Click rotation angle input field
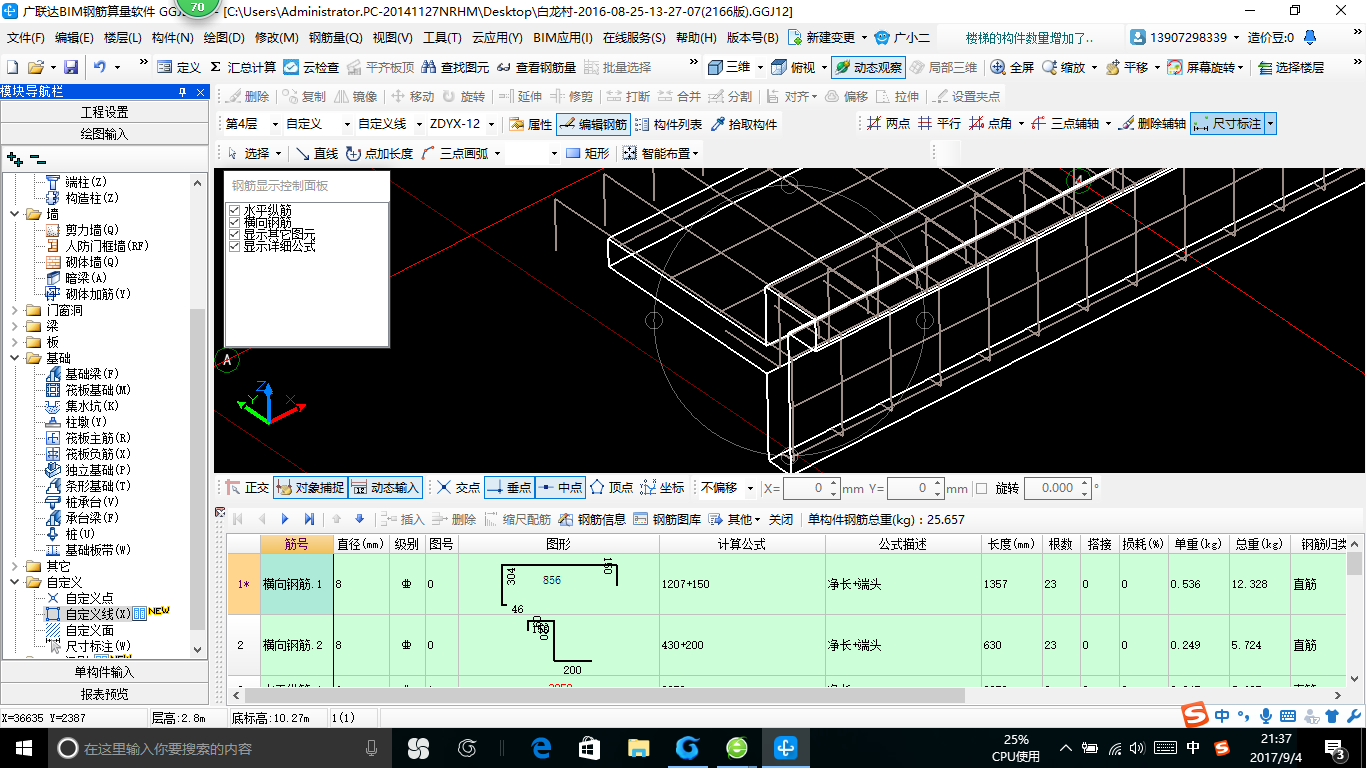Viewport: 1366px width, 768px height. tap(1057, 488)
